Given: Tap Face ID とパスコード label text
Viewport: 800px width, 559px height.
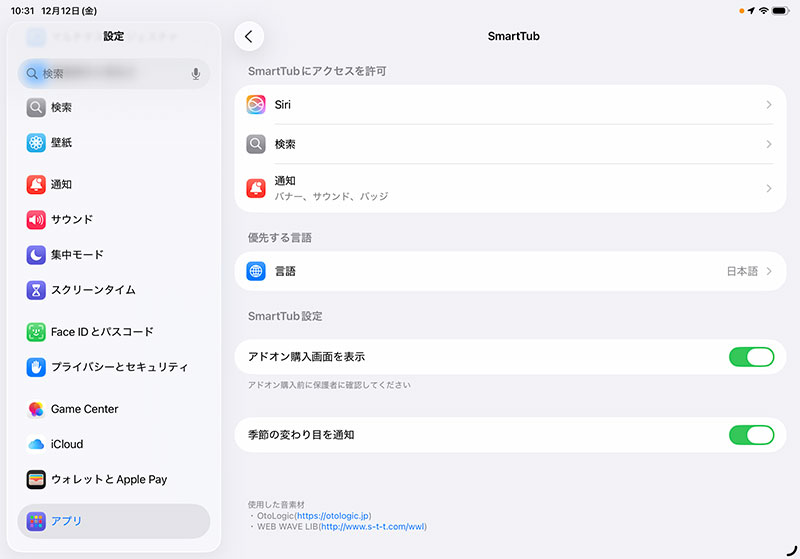Looking at the screenshot, I should click(x=102, y=332).
